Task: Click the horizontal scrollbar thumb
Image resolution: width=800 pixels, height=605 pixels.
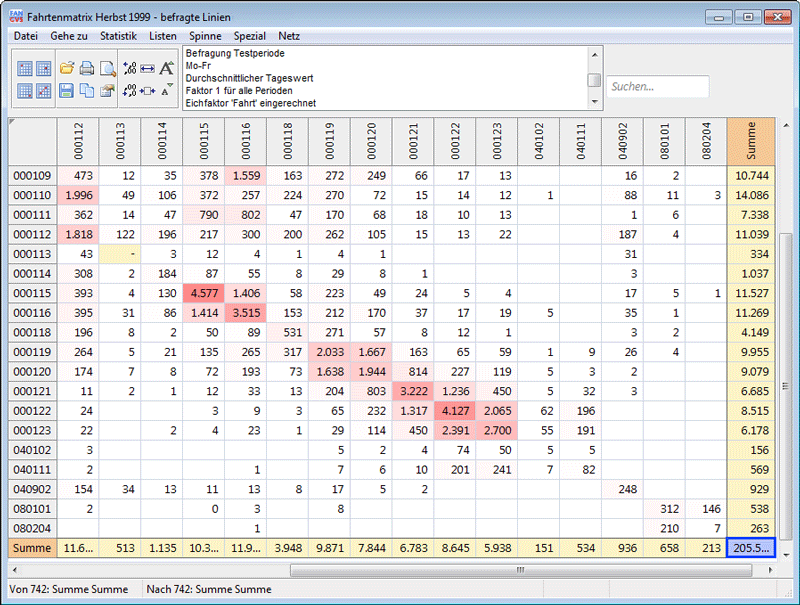Action: 521,570
